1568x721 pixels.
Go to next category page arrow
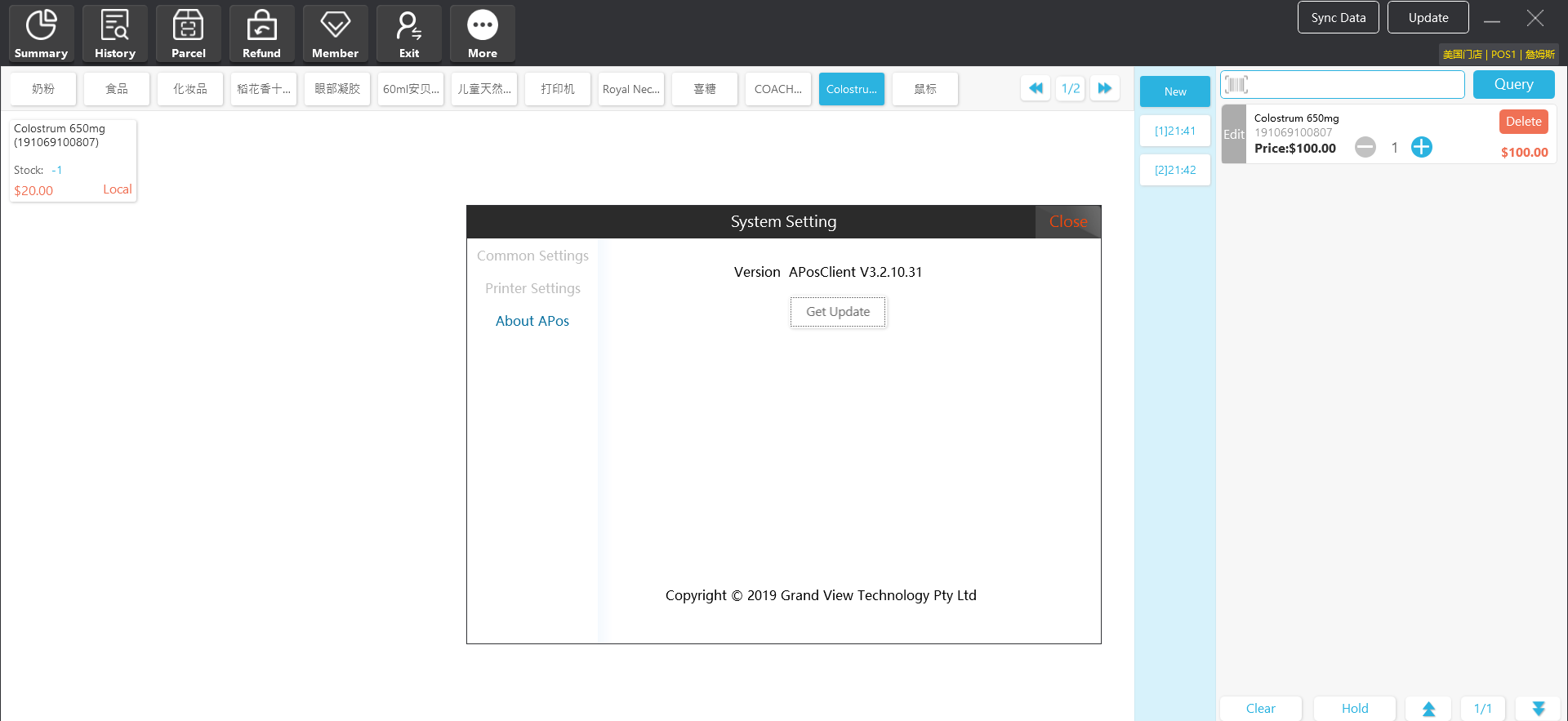[1105, 88]
